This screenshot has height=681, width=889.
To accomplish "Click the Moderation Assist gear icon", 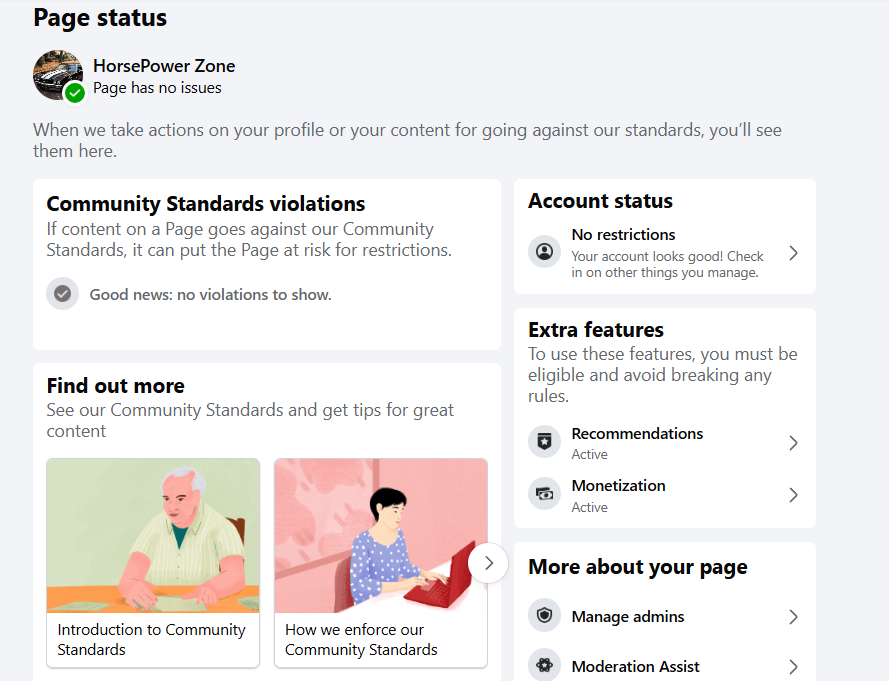I will (544, 666).
